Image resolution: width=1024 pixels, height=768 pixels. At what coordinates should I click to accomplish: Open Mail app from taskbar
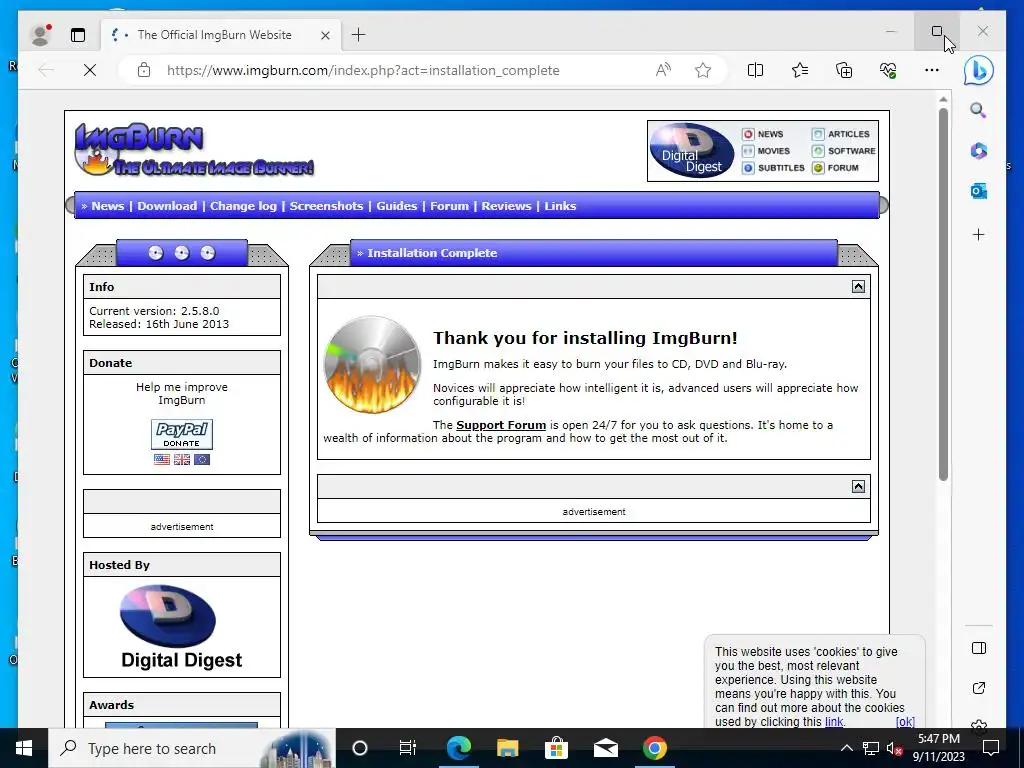(x=605, y=748)
